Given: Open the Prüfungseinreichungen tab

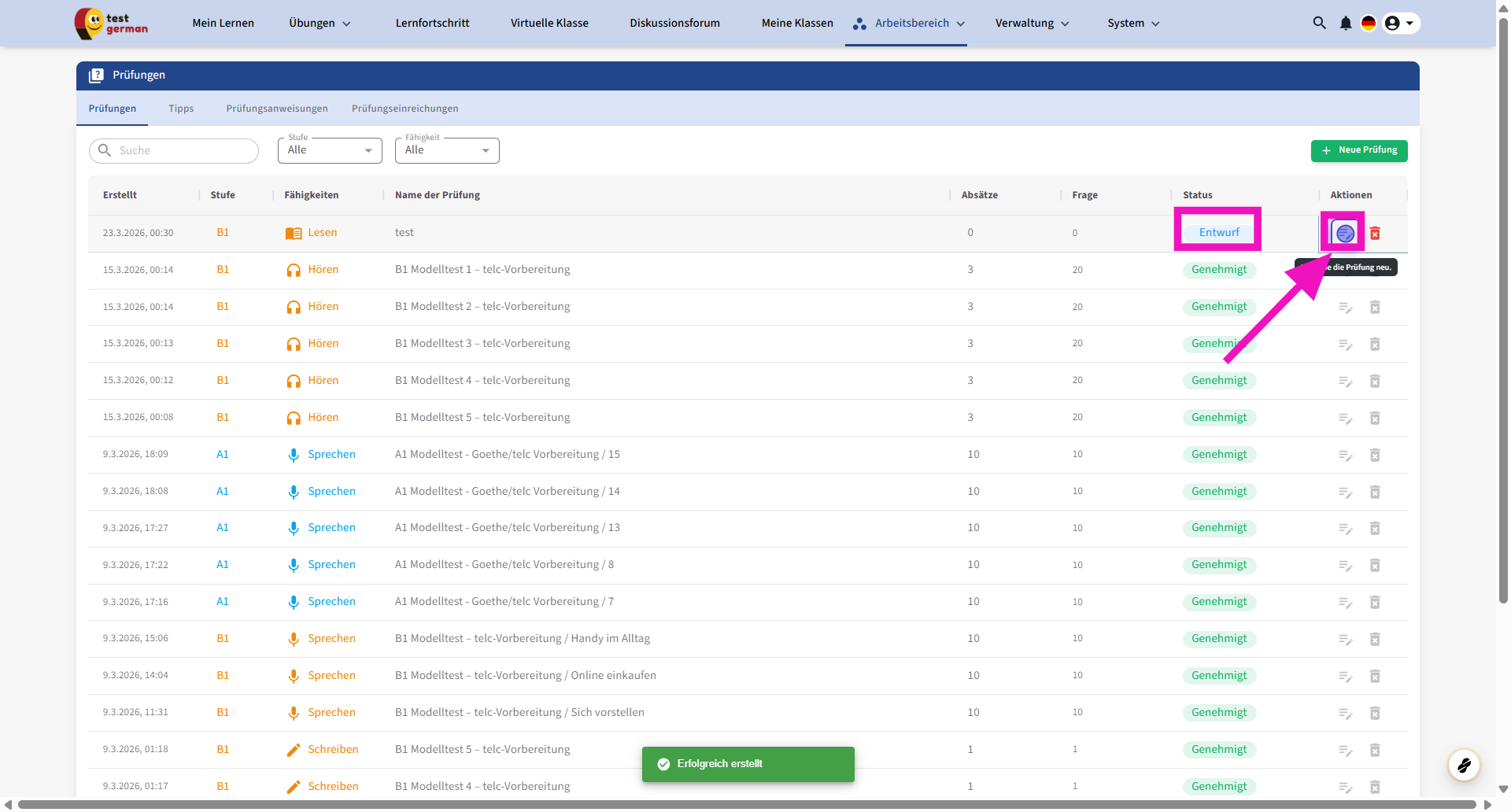Looking at the screenshot, I should (x=405, y=109).
